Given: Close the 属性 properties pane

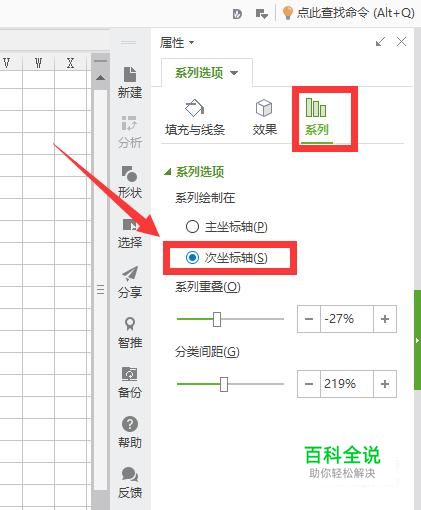Looking at the screenshot, I should pyautogui.click(x=401, y=42).
